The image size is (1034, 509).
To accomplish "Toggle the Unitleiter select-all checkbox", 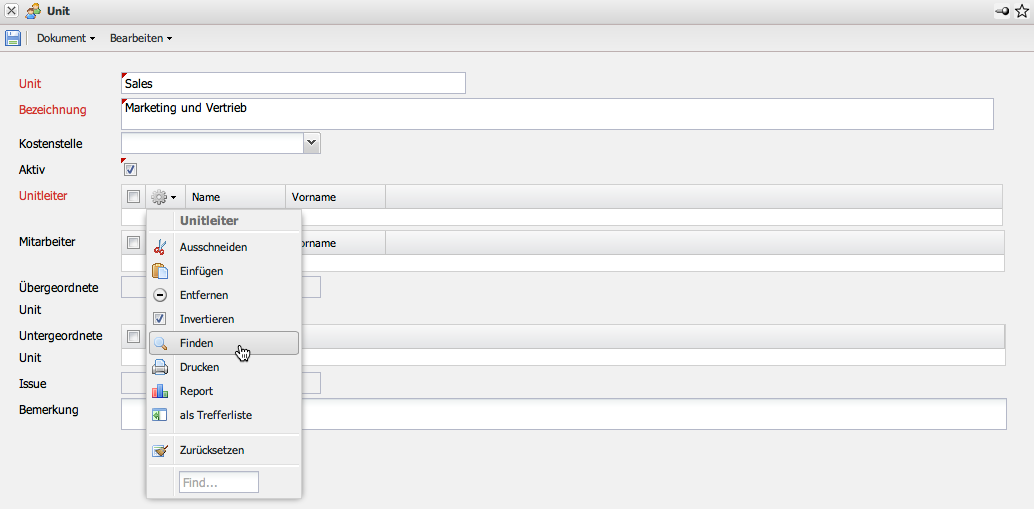I will pyautogui.click(x=134, y=196).
